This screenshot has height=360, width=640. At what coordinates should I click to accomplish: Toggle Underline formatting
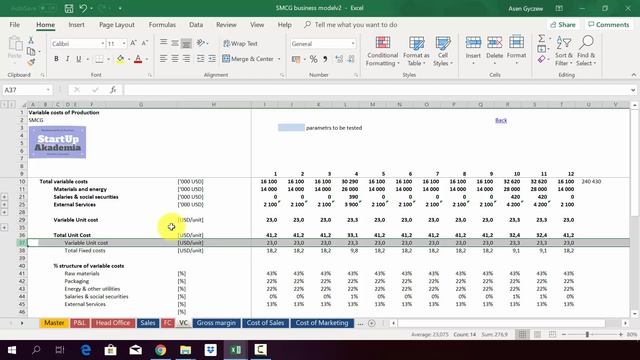pos(79,59)
